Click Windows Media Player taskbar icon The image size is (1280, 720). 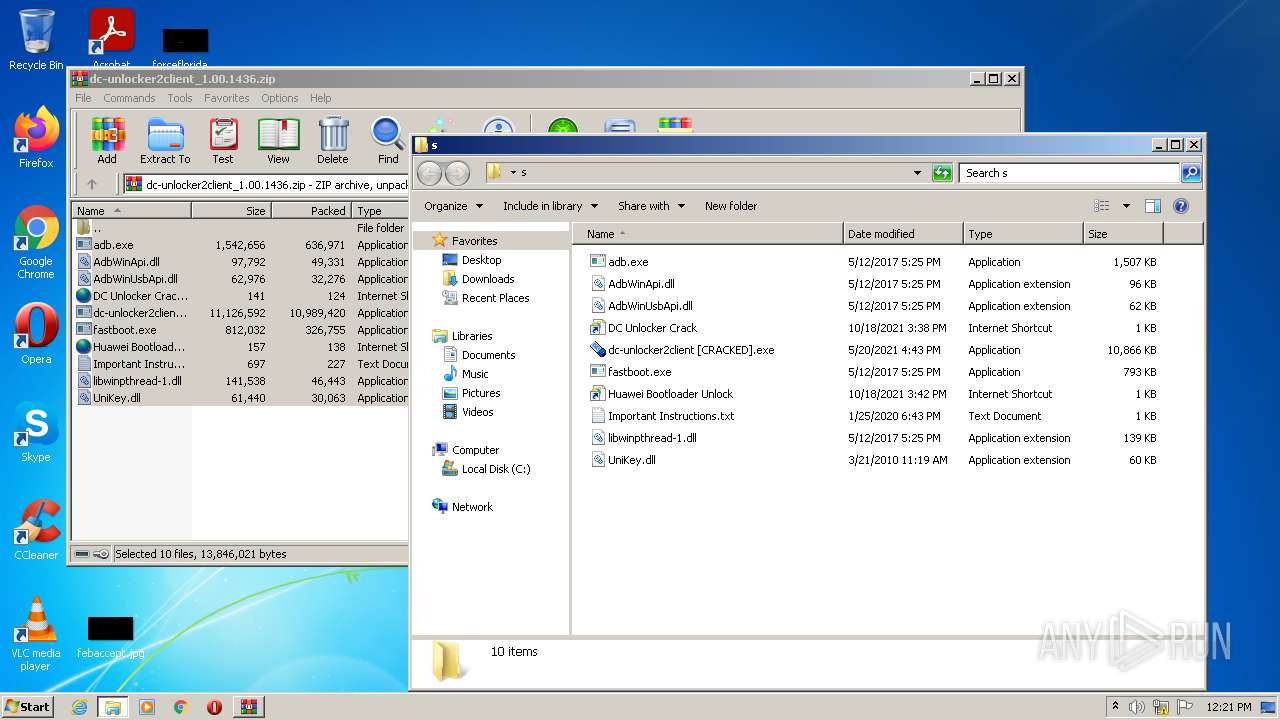(x=147, y=707)
